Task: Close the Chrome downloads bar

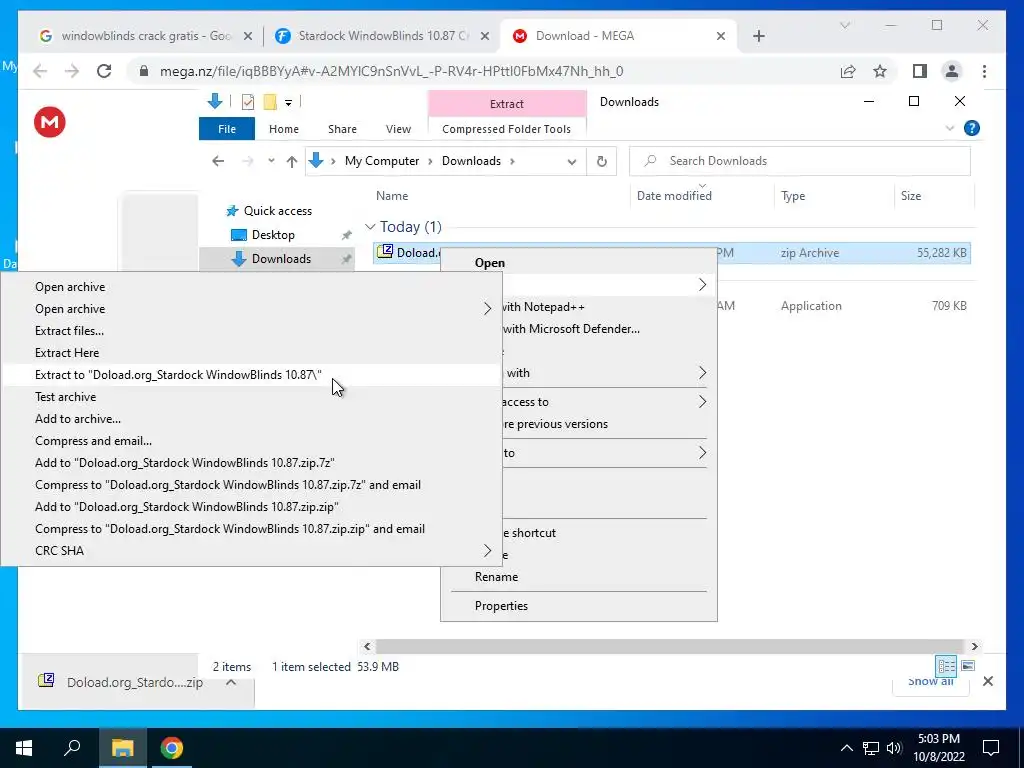Action: (988, 681)
